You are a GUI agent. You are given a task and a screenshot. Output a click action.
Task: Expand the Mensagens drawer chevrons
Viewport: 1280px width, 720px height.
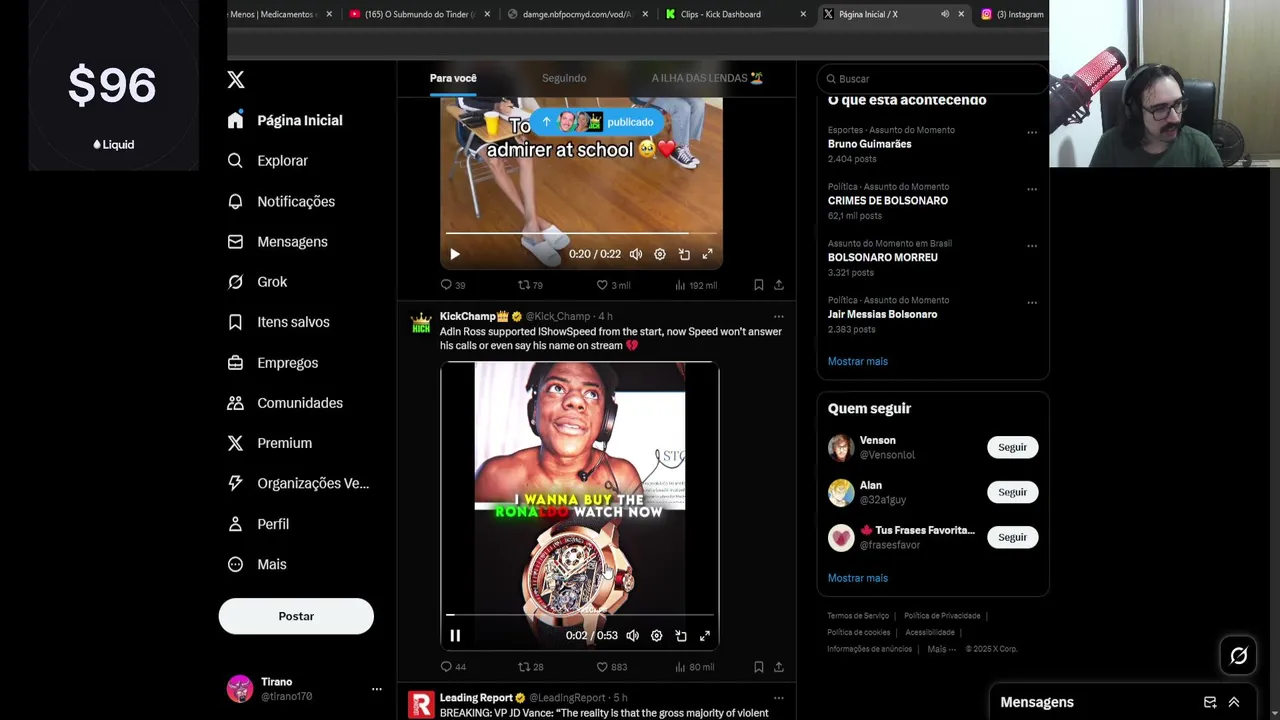coord(1234,702)
